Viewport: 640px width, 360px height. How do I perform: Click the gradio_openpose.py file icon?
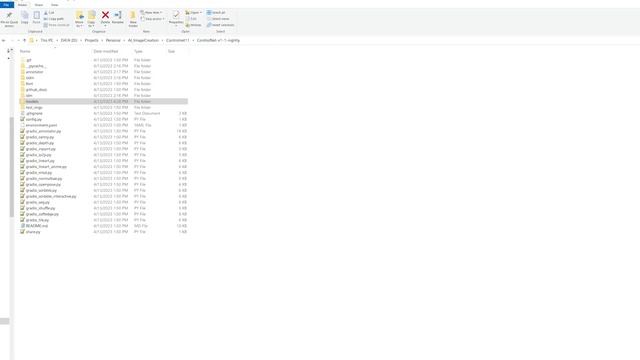22,184
